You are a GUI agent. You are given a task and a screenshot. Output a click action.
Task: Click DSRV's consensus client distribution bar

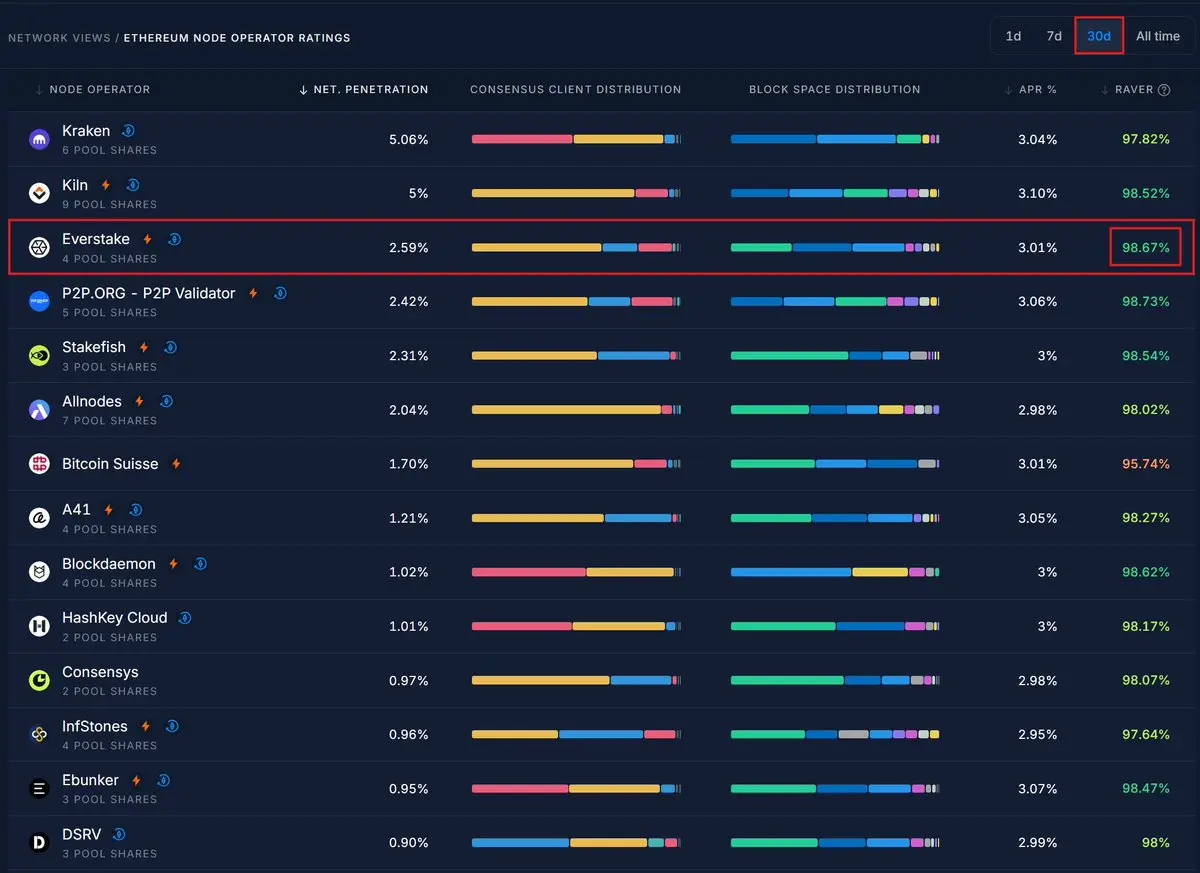(x=576, y=843)
